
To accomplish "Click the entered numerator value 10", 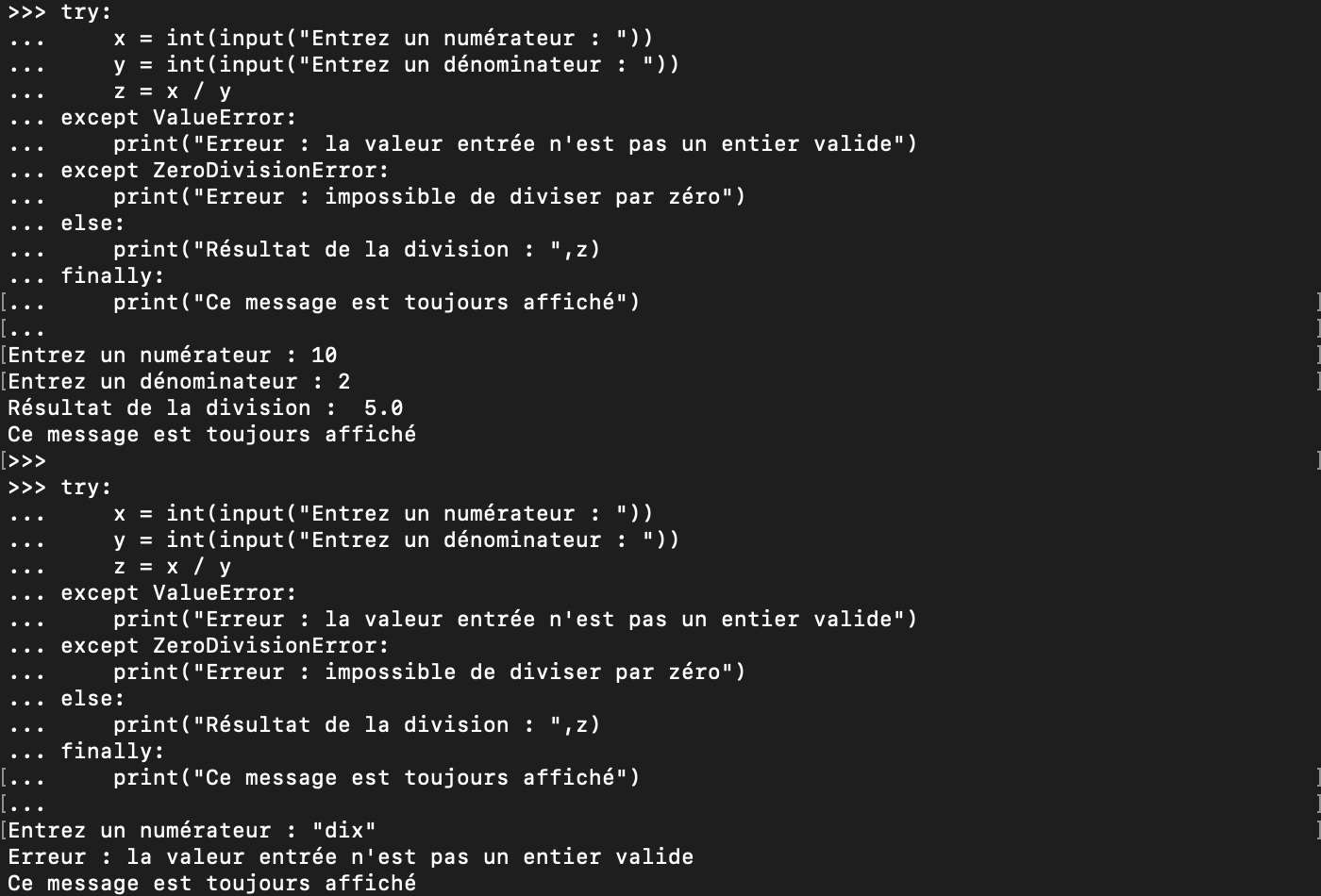I will (324, 356).
